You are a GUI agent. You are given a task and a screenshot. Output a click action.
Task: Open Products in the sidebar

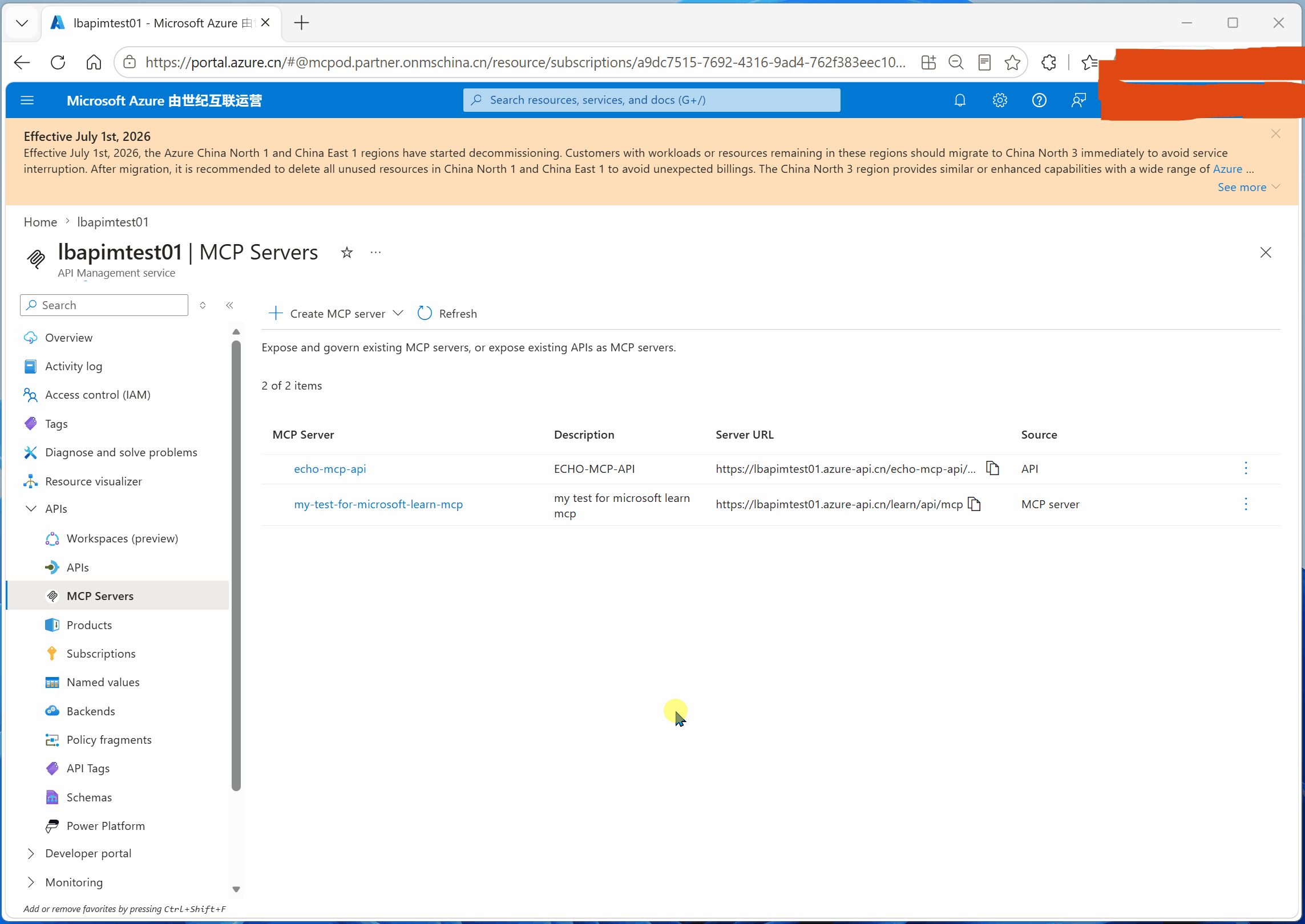89,625
